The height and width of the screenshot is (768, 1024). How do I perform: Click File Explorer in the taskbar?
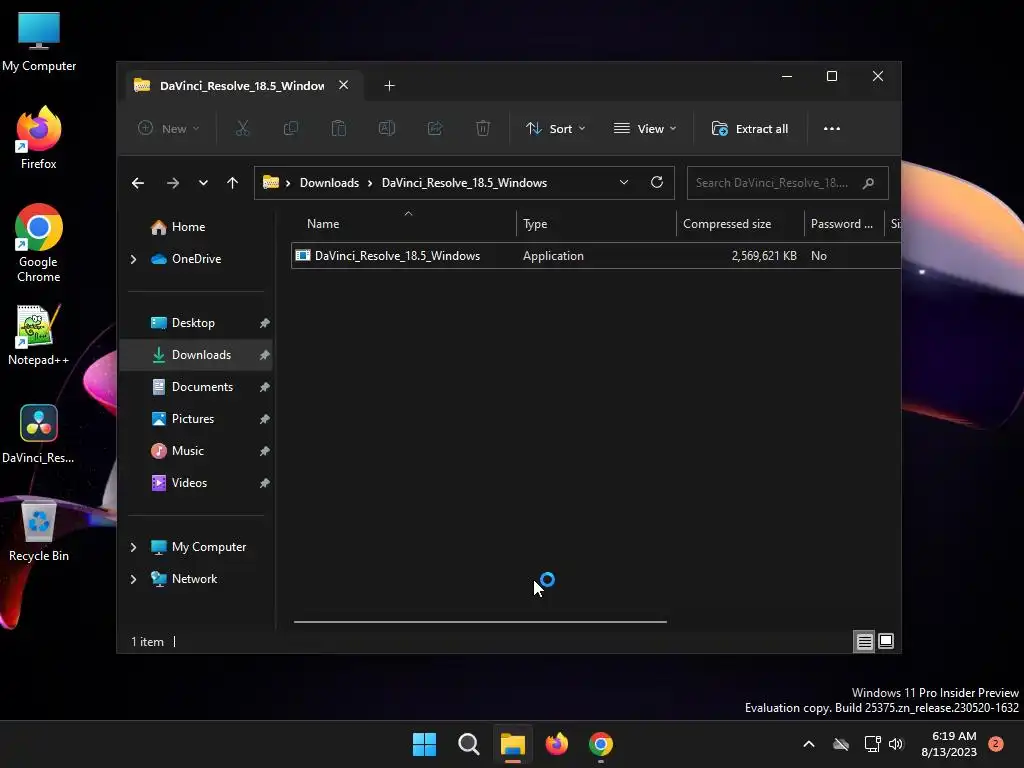(513, 744)
